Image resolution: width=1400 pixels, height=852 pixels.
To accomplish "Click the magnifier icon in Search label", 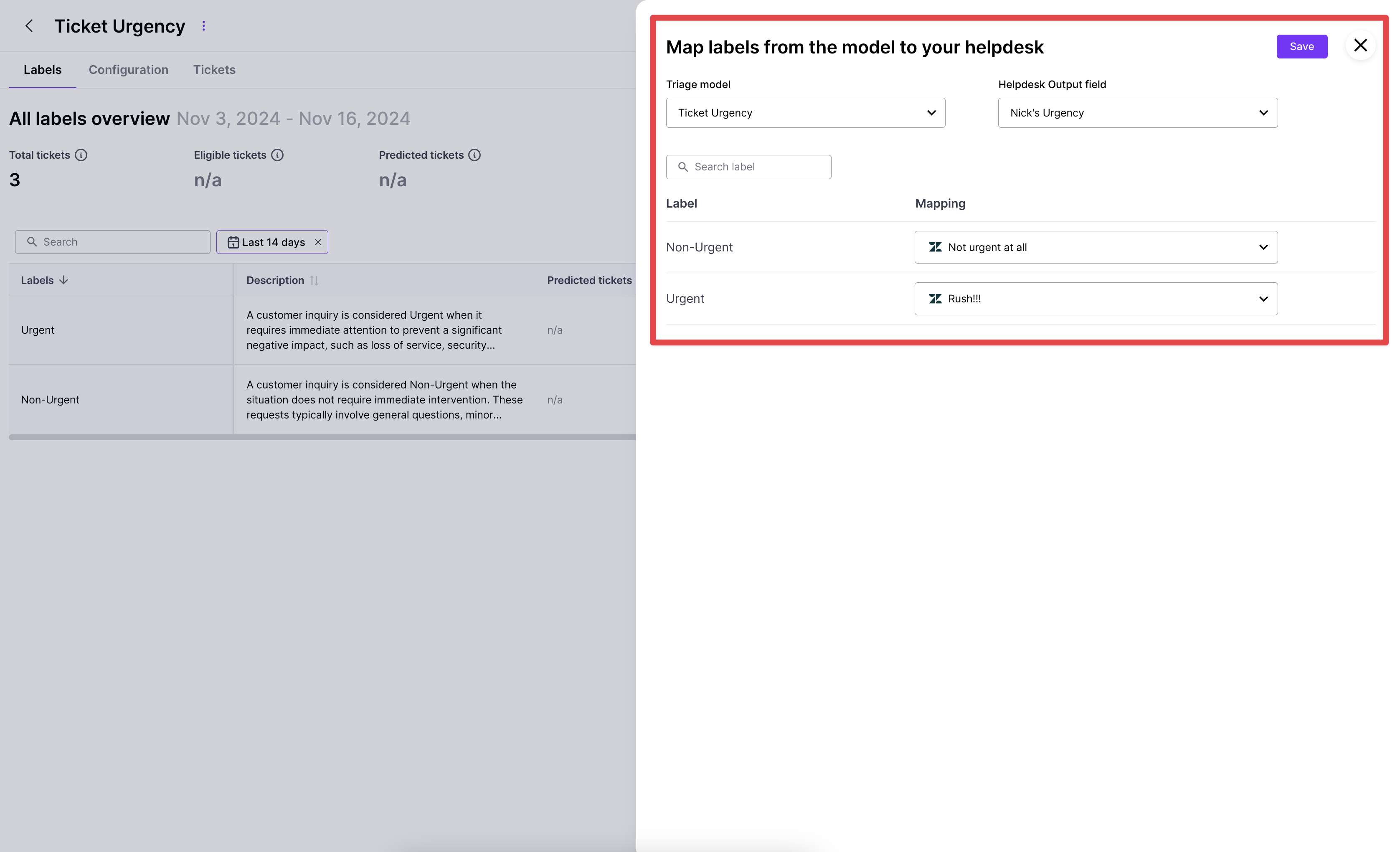I will [683, 167].
